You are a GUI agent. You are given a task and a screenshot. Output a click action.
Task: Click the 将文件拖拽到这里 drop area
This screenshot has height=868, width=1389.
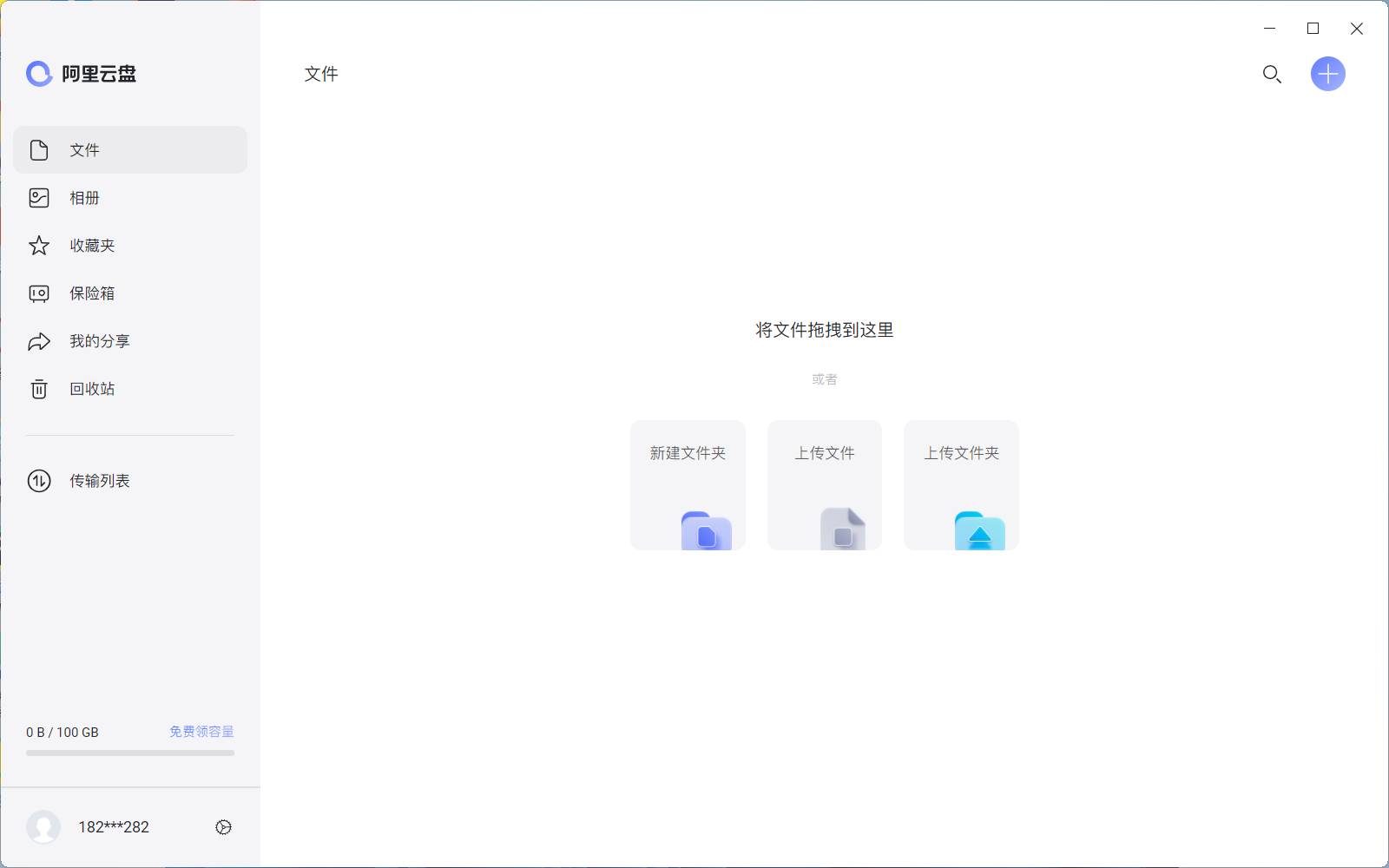coord(825,330)
